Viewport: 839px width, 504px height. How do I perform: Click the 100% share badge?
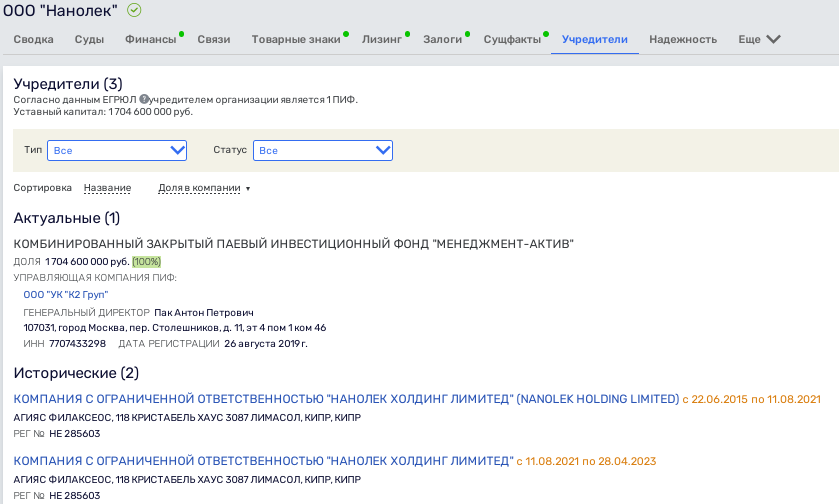pyautogui.click(x=147, y=262)
